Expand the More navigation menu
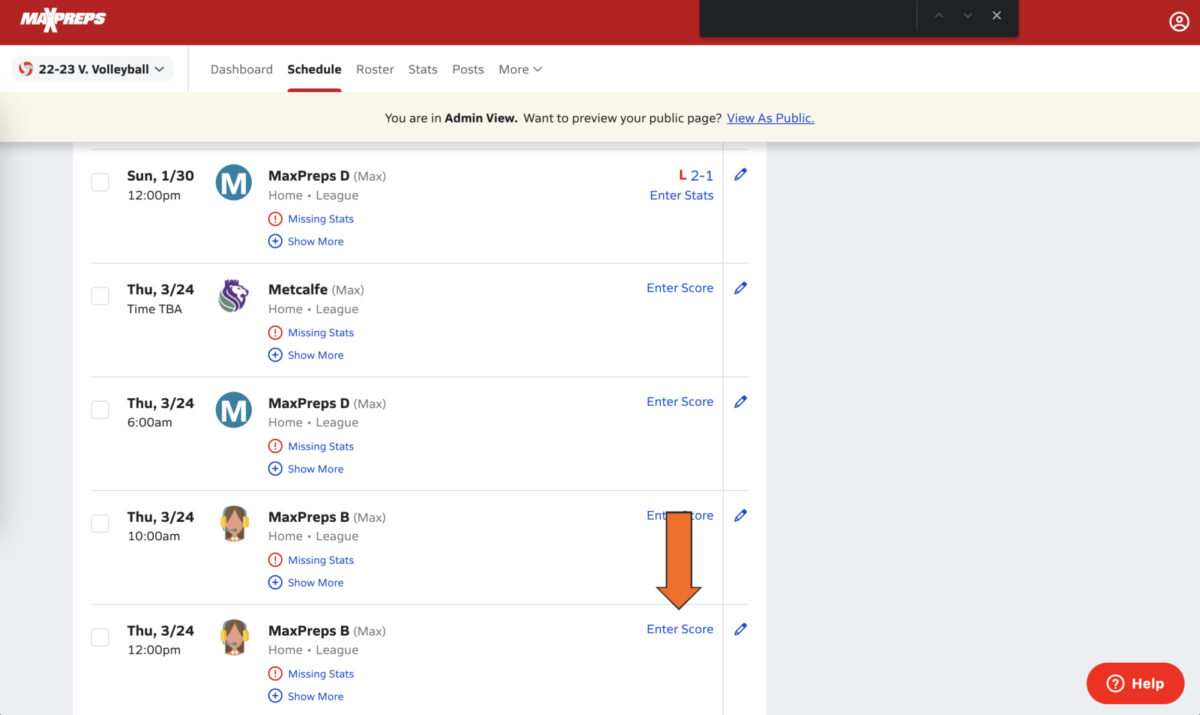The width and height of the screenshot is (1200, 715). coord(520,69)
